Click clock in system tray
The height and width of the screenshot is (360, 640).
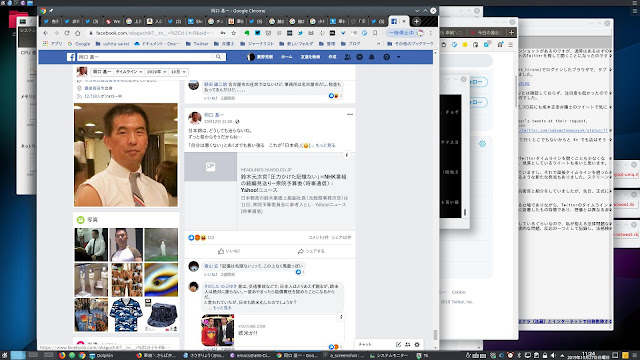[x=588, y=356]
